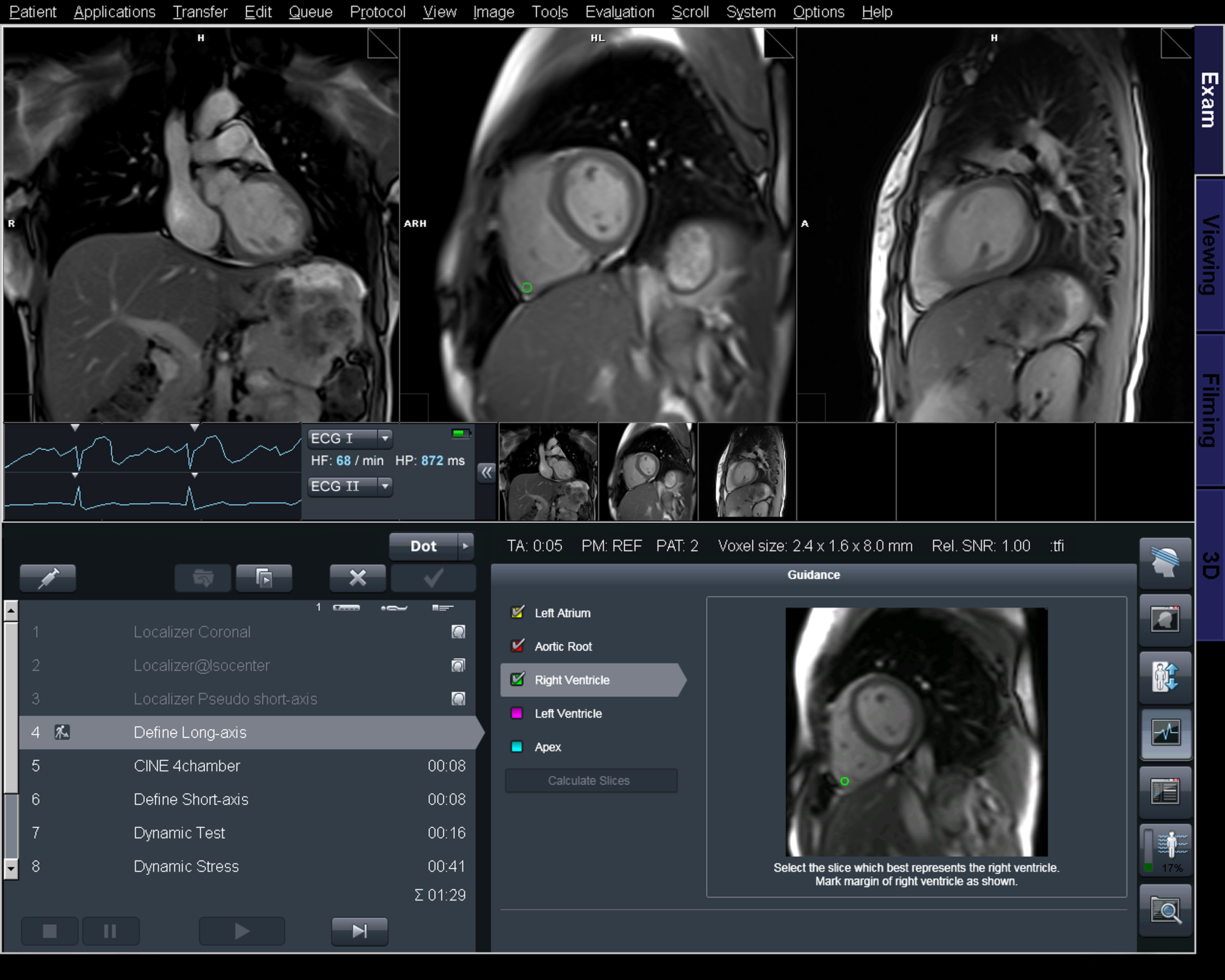This screenshot has width=1225, height=980.
Task: Click the Calculate Slices button
Action: coord(590,781)
